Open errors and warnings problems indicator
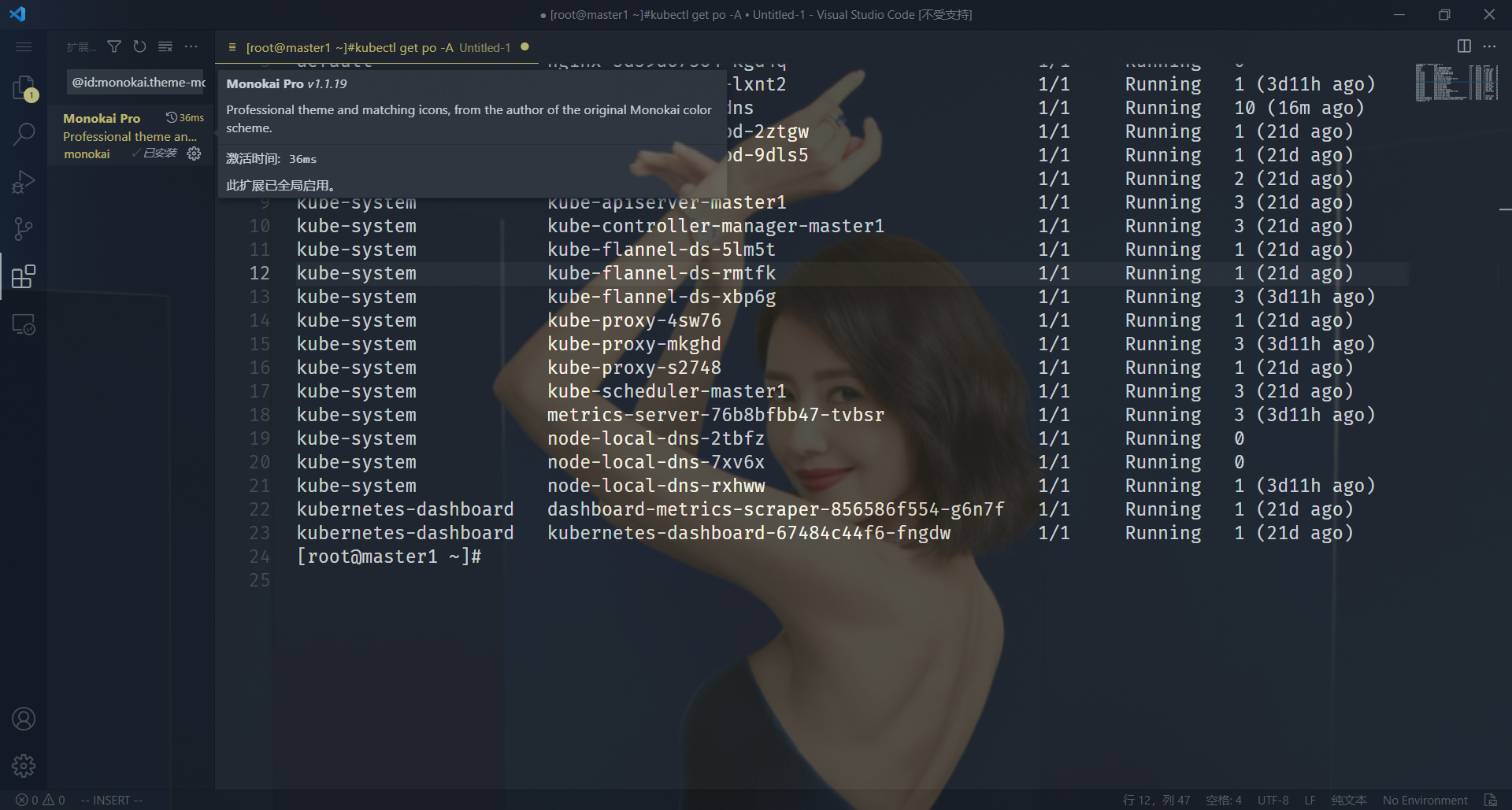The width and height of the screenshot is (1512, 810). tap(41, 801)
